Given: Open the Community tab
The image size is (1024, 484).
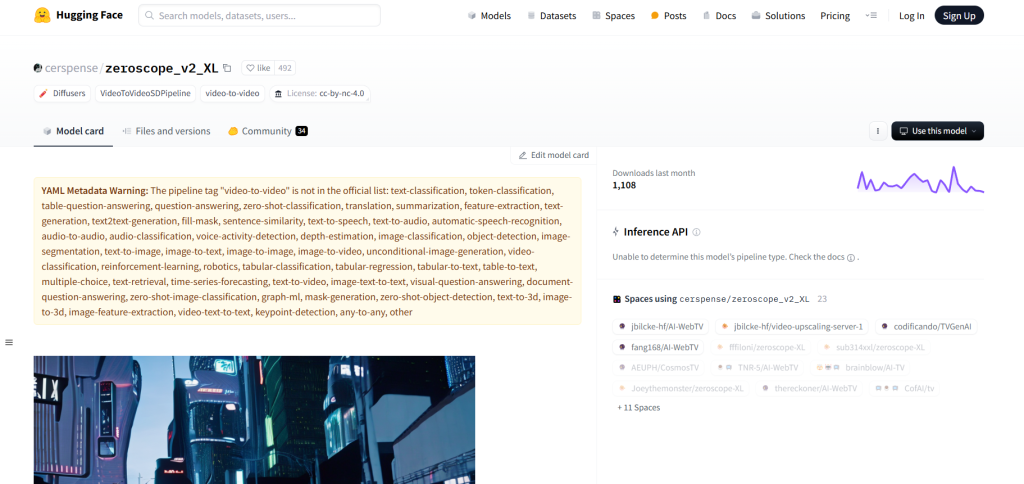Looking at the screenshot, I should click(267, 131).
